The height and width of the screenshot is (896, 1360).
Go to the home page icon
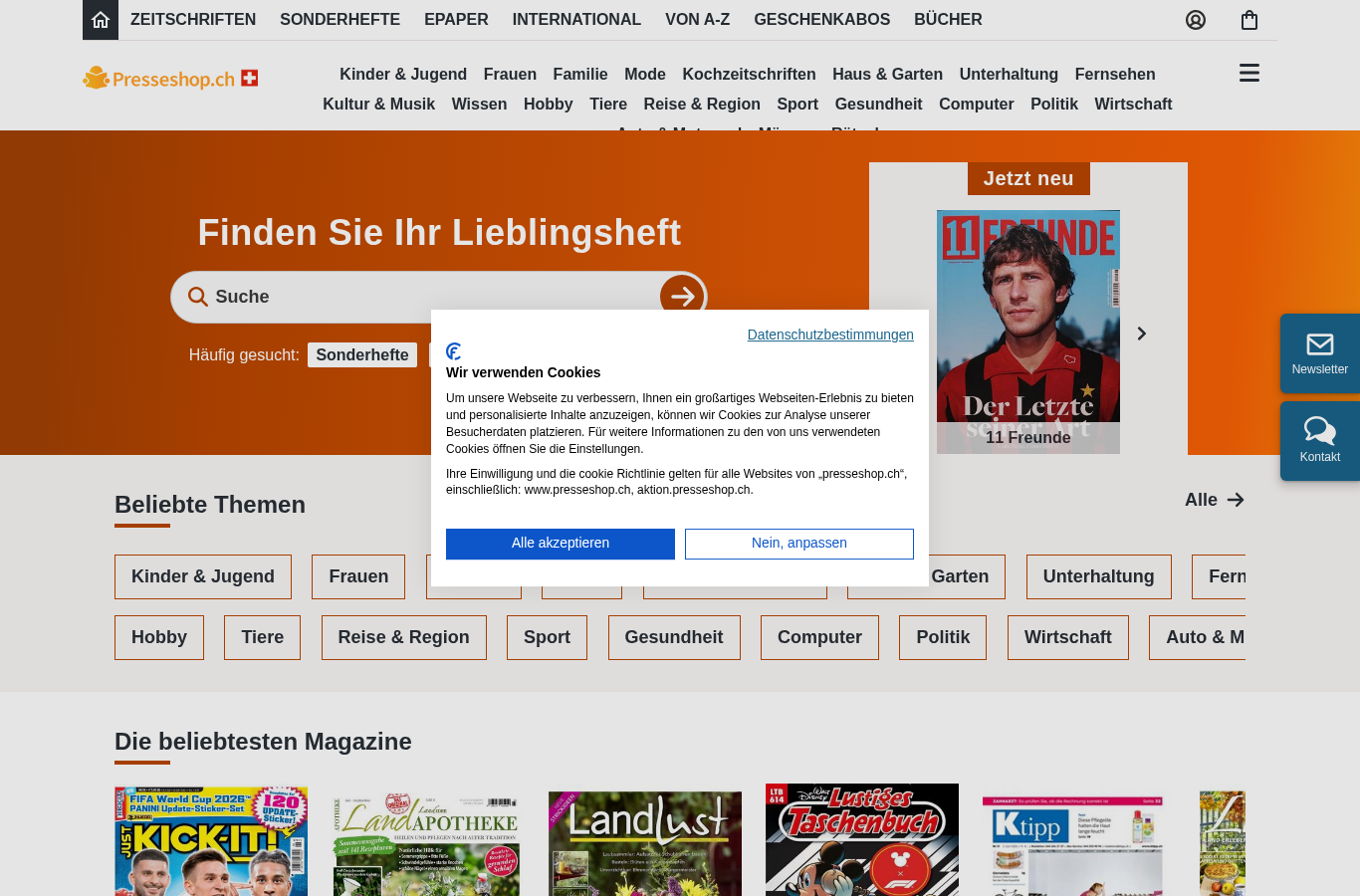[101, 20]
